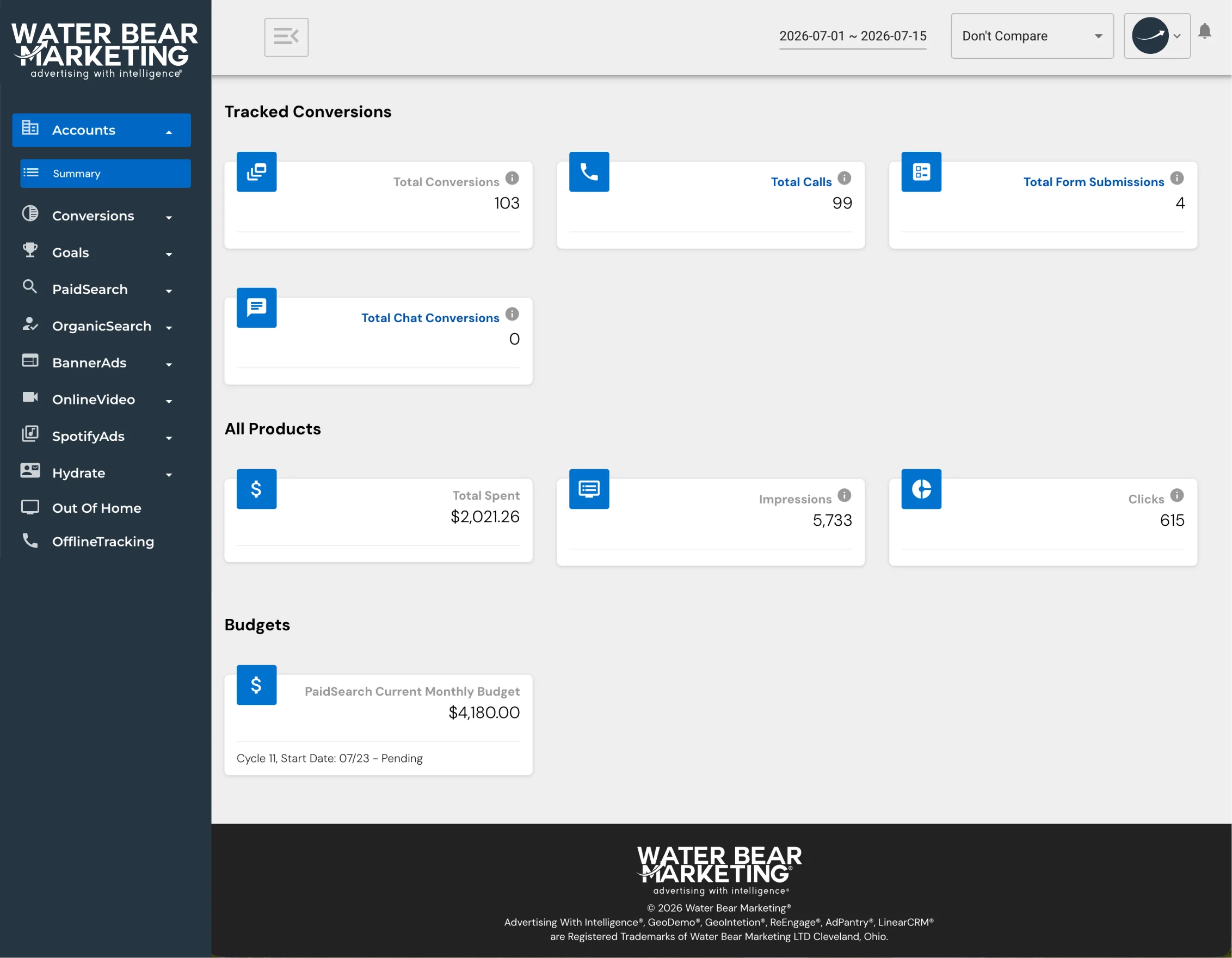This screenshot has height=958, width=1232.
Task: Click the $2,021.26 Total Spent value
Action: [484, 517]
